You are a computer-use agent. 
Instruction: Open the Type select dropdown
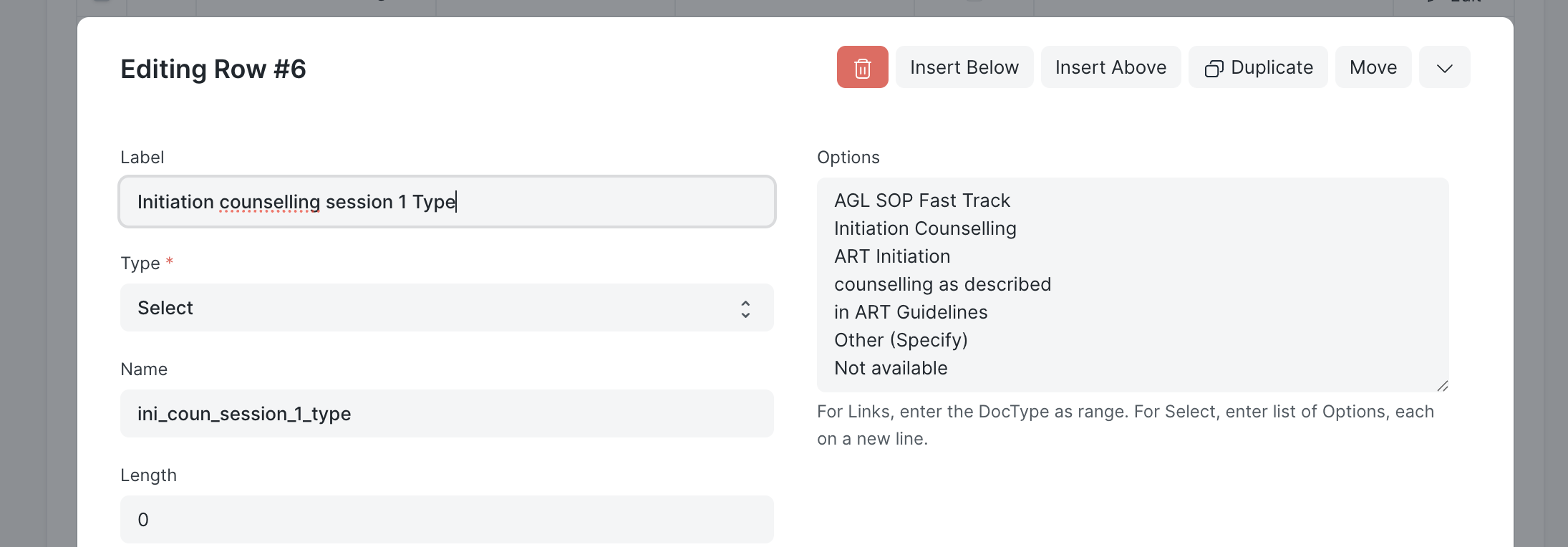click(x=447, y=308)
